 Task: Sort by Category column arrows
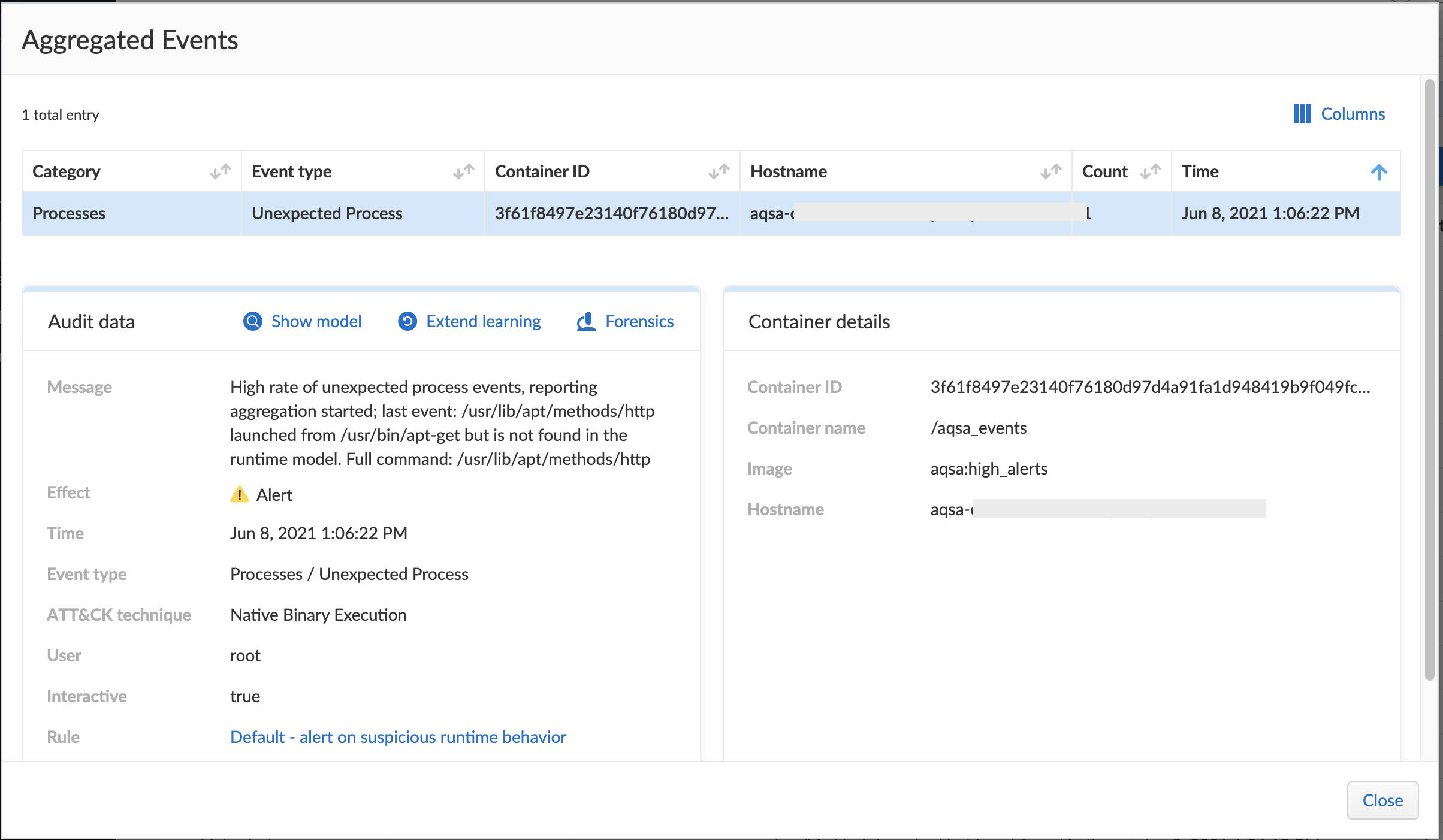(x=221, y=171)
